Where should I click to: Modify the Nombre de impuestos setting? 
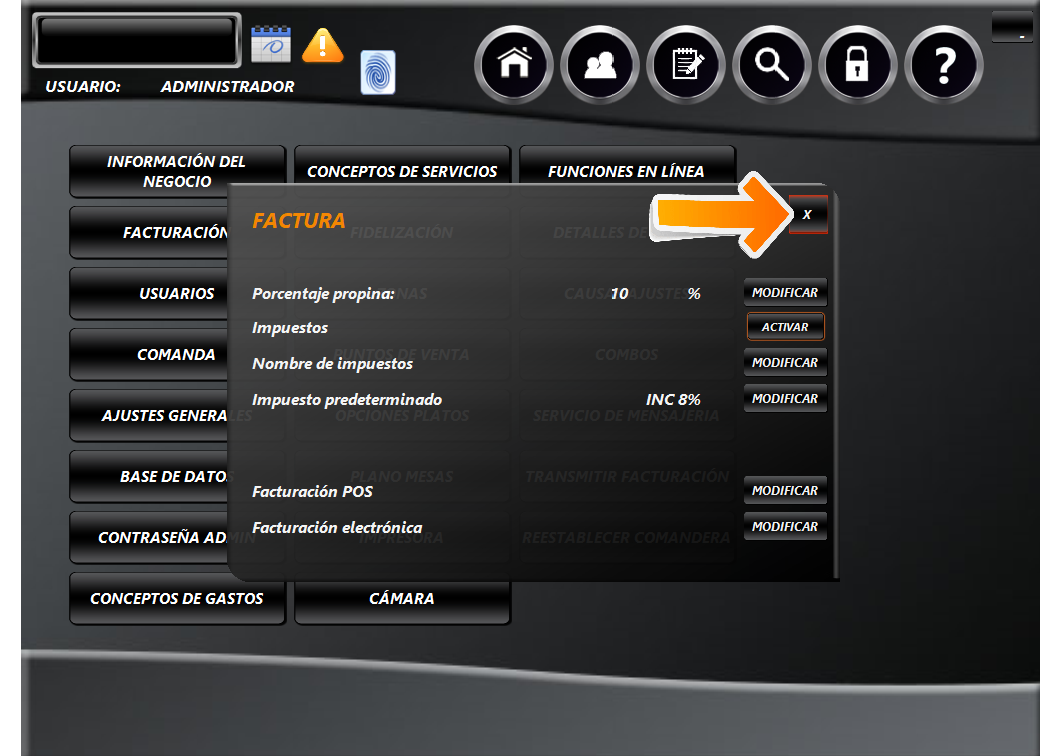785,363
